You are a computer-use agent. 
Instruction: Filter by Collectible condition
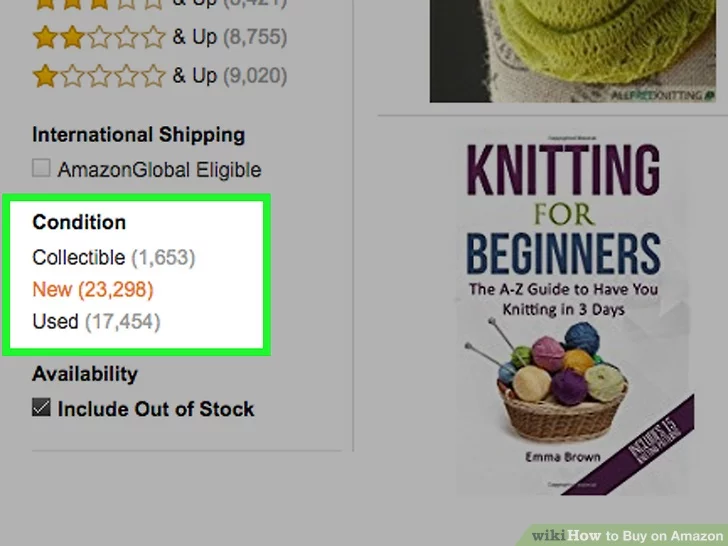point(78,257)
